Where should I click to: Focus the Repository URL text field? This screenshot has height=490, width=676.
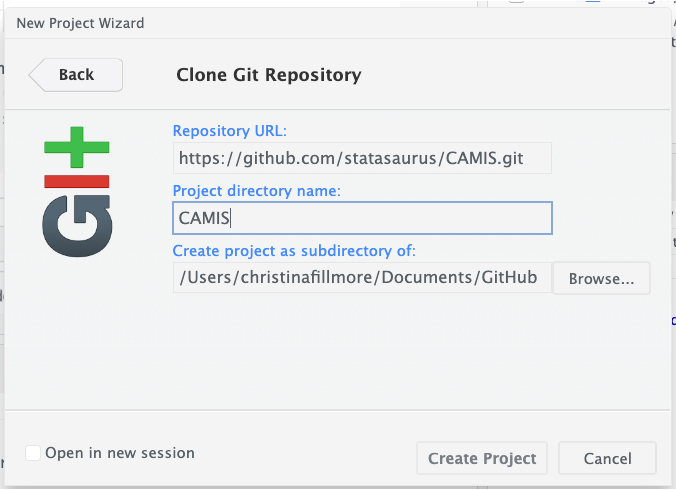coord(362,158)
